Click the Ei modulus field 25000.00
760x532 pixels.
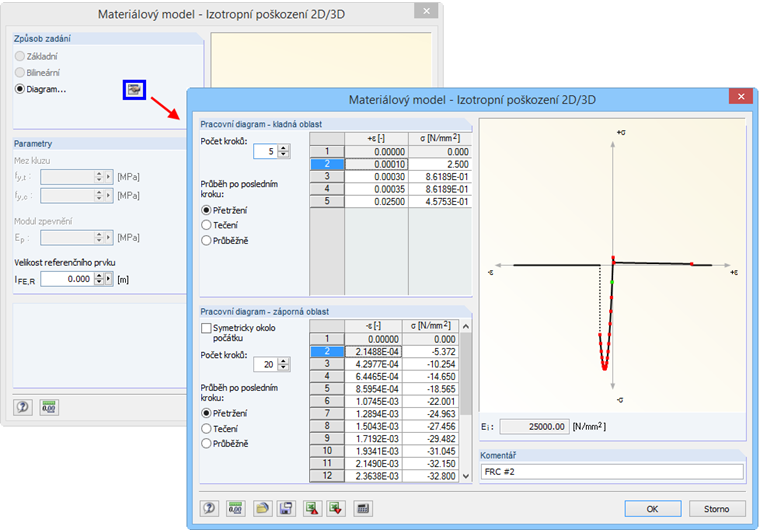(534, 427)
